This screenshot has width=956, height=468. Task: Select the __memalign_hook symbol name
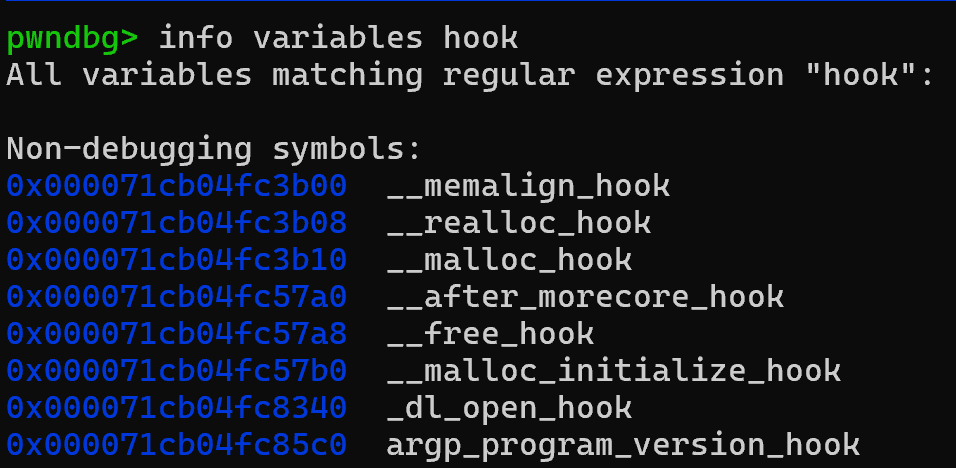(x=528, y=186)
